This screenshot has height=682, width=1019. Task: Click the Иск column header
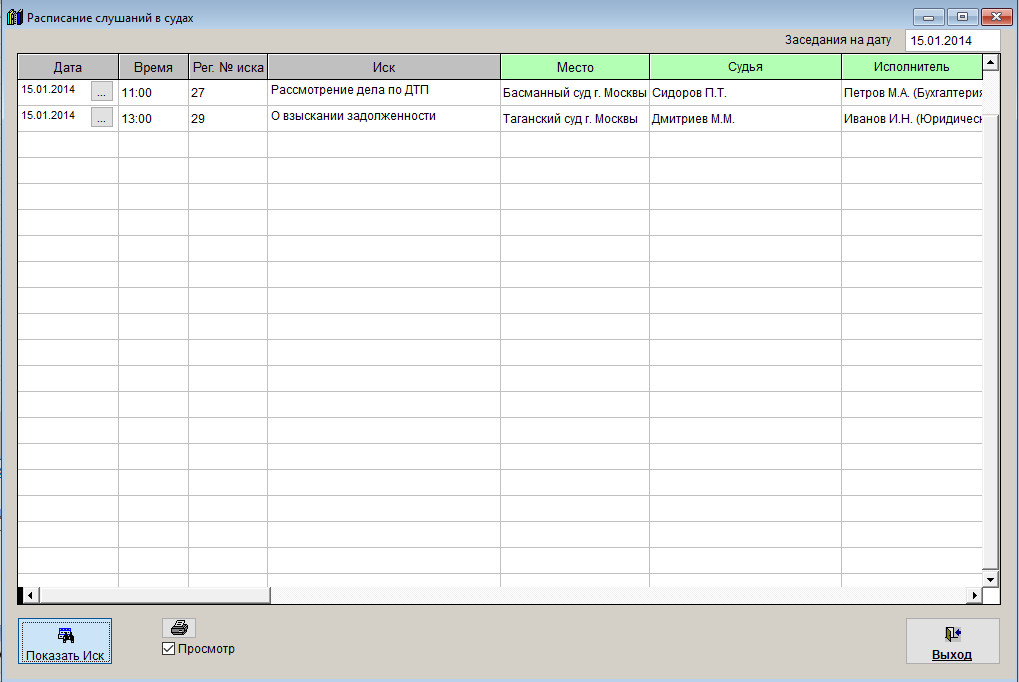coord(384,67)
